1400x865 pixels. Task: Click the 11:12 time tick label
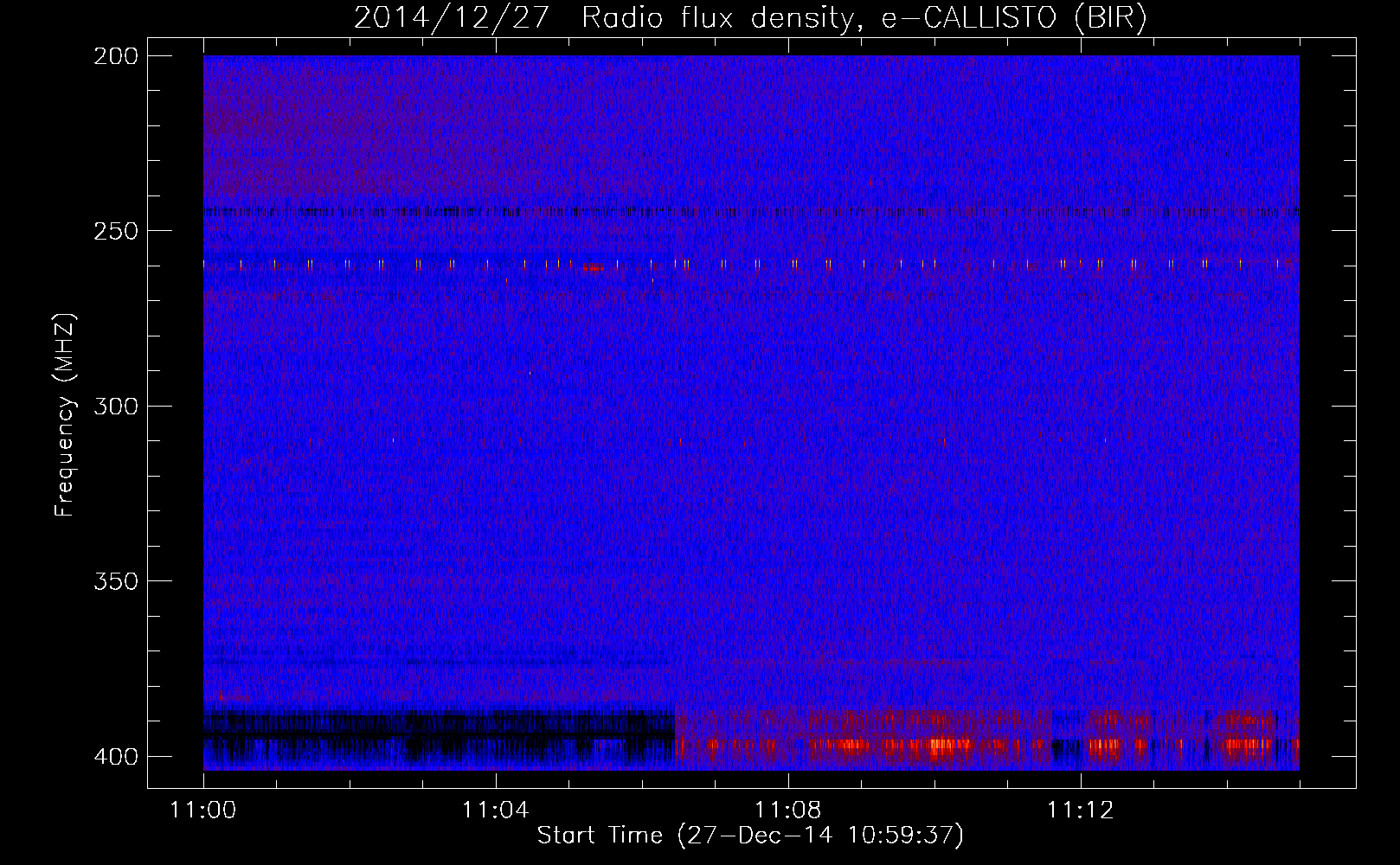1080,811
